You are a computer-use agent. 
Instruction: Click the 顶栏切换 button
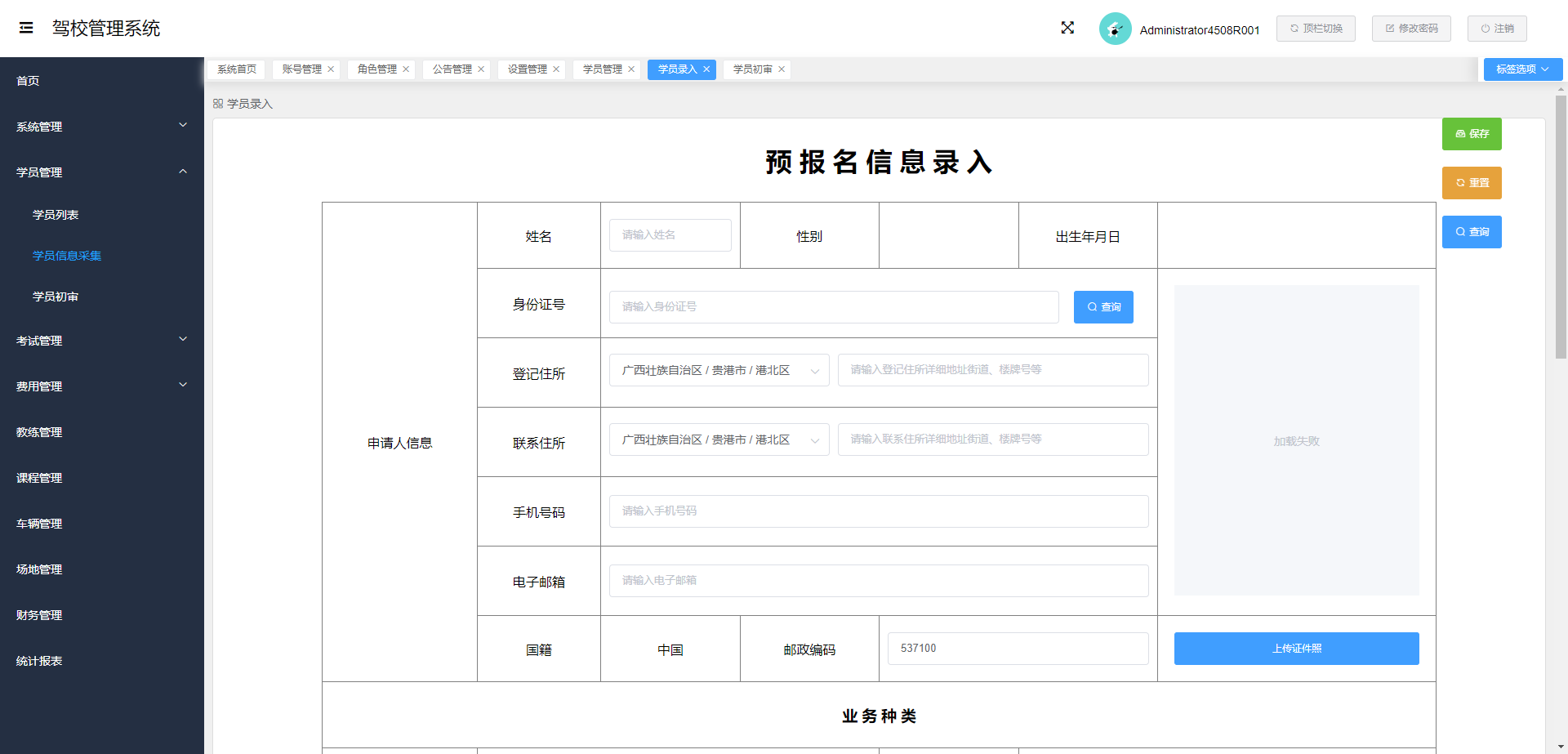point(1316,29)
